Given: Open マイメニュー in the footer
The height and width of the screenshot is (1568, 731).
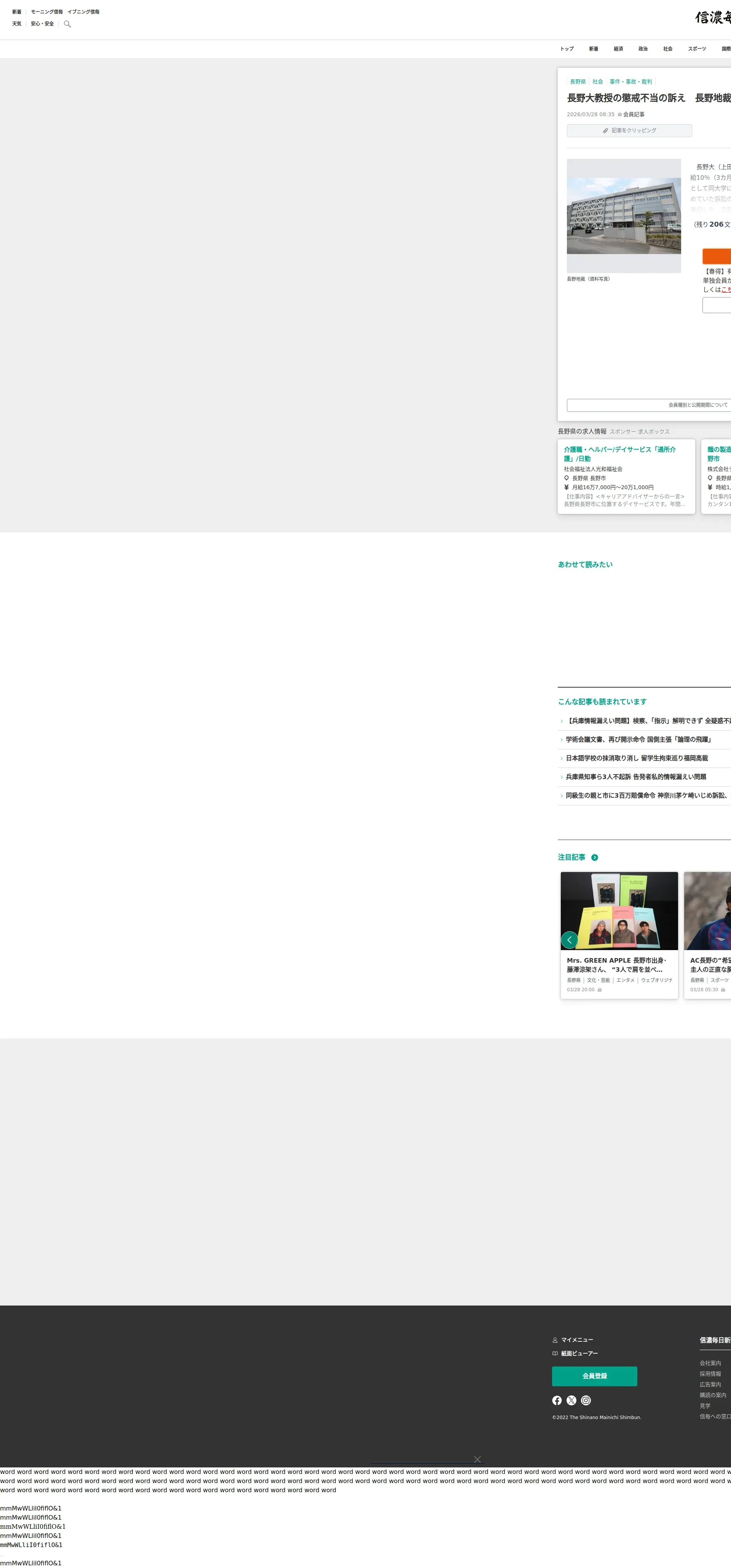Looking at the screenshot, I should pyautogui.click(x=573, y=1340).
